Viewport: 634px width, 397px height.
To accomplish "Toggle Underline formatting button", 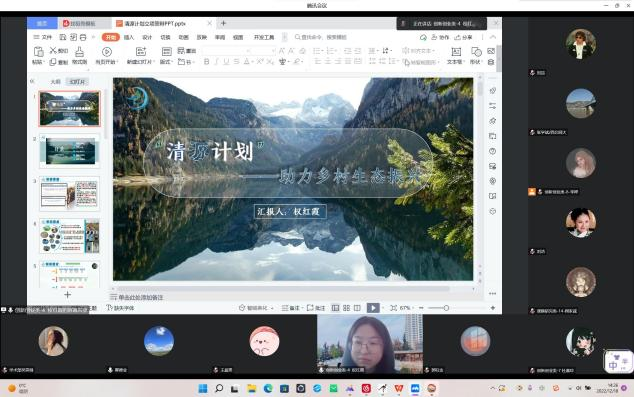I will (226, 61).
